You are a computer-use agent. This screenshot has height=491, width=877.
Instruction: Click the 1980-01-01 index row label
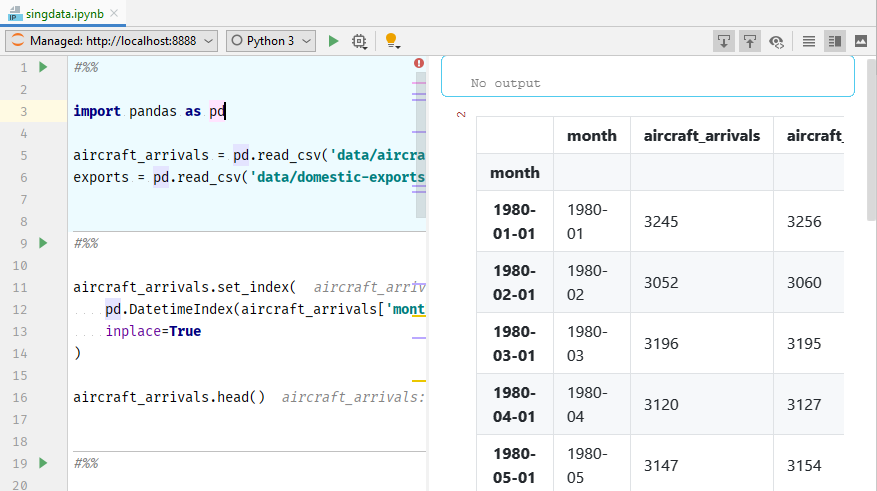click(x=515, y=221)
